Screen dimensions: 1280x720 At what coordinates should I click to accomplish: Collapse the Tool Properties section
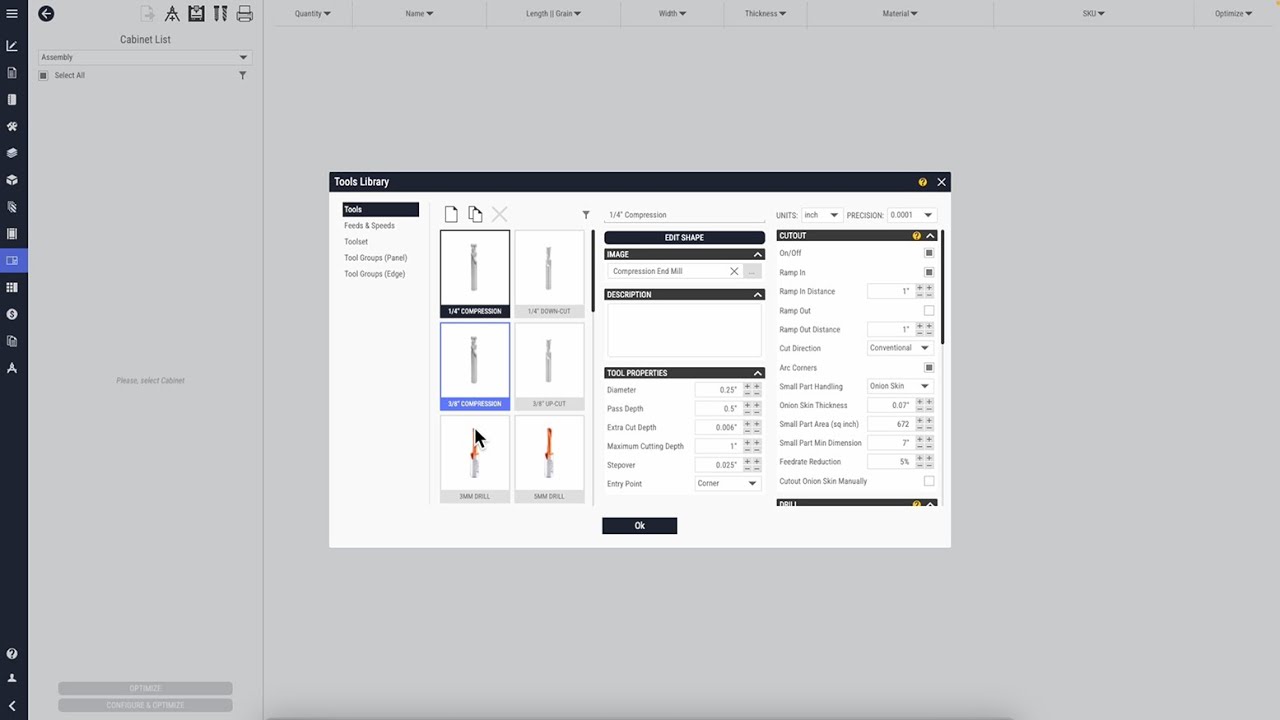pos(757,373)
